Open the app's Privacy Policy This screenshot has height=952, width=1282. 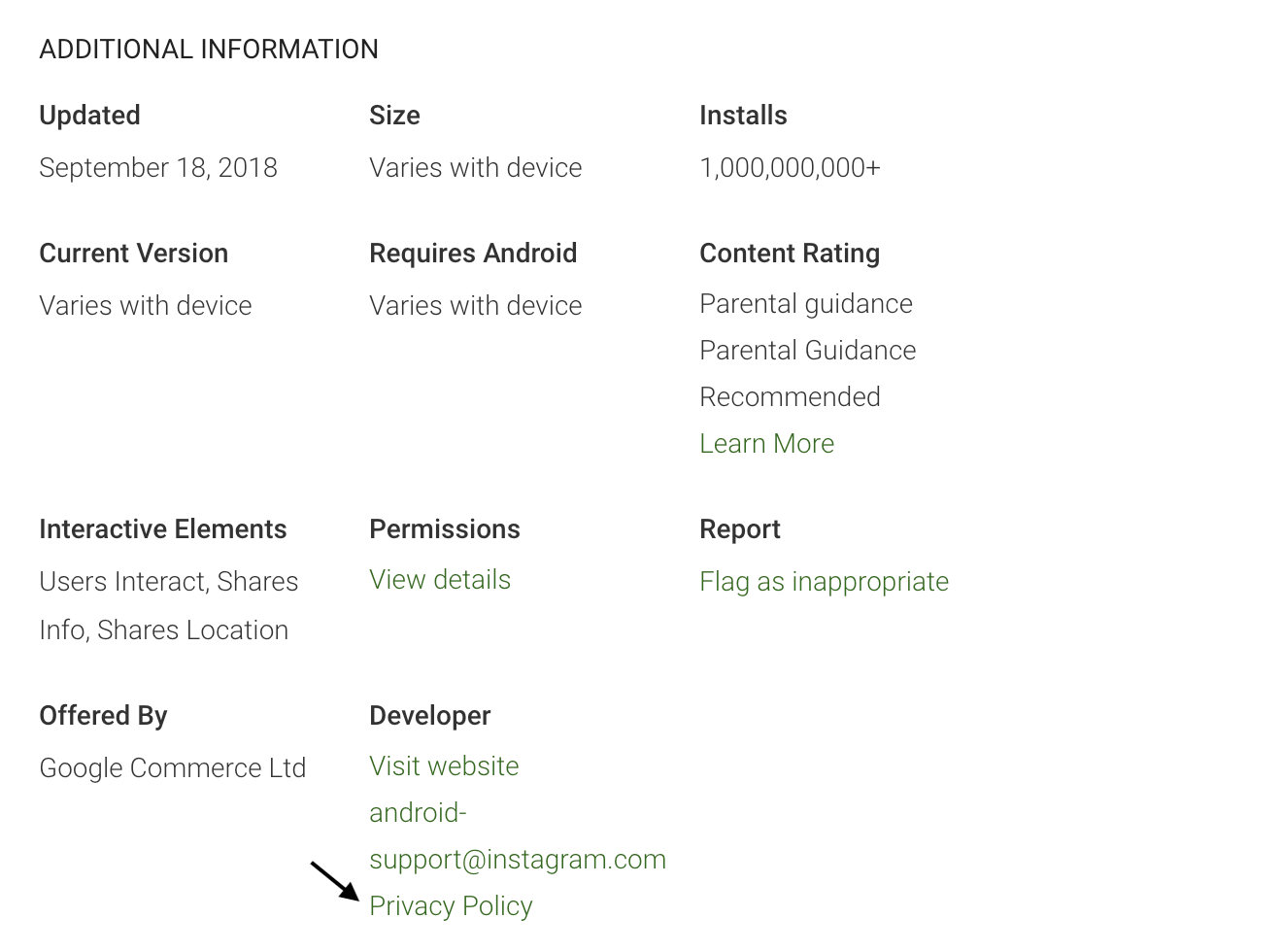coord(451,905)
